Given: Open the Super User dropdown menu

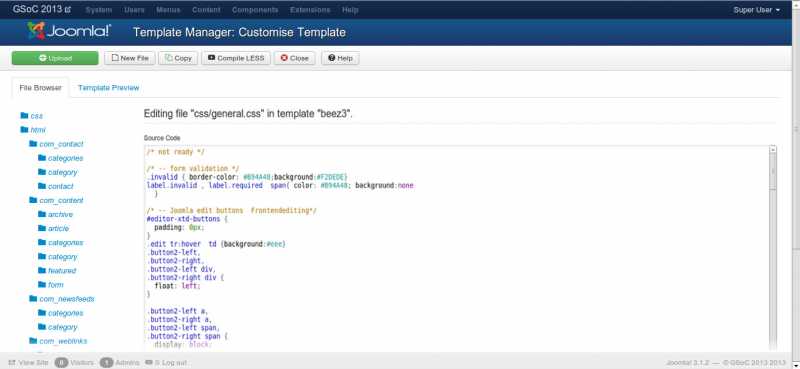Looking at the screenshot, I should [x=757, y=10].
